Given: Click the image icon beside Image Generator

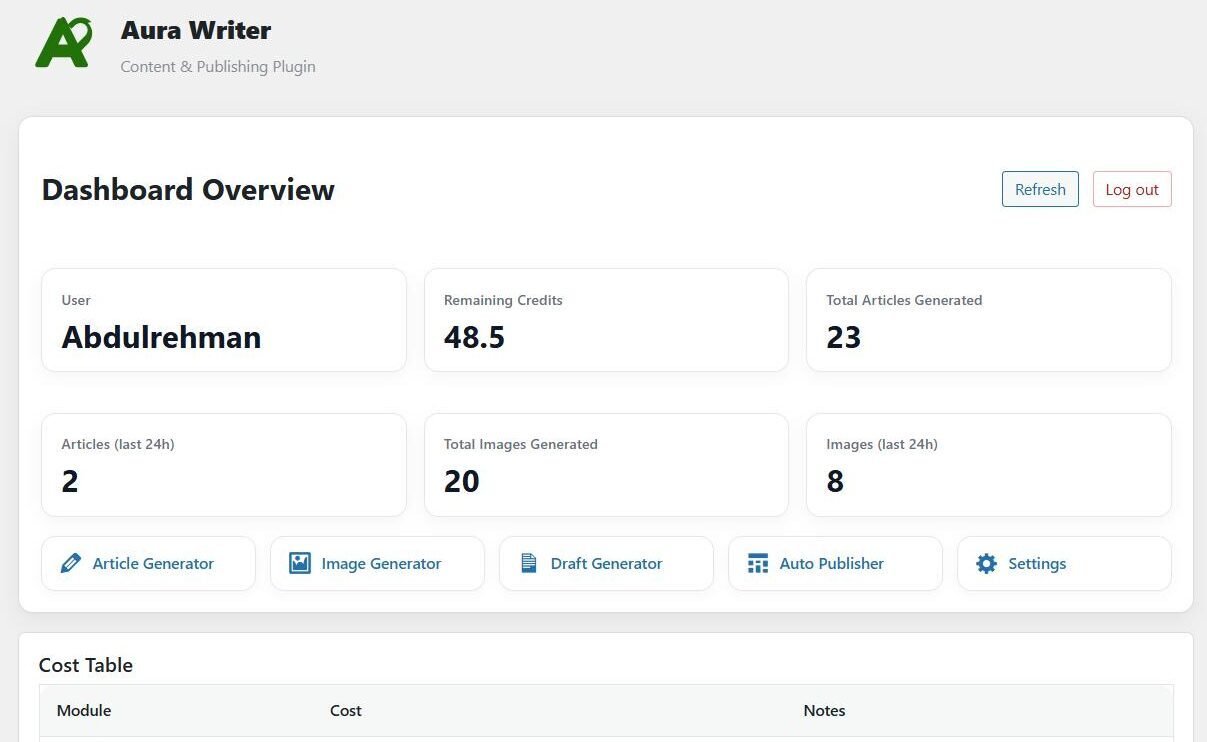Looking at the screenshot, I should pyautogui.click(x=299, y=563).
